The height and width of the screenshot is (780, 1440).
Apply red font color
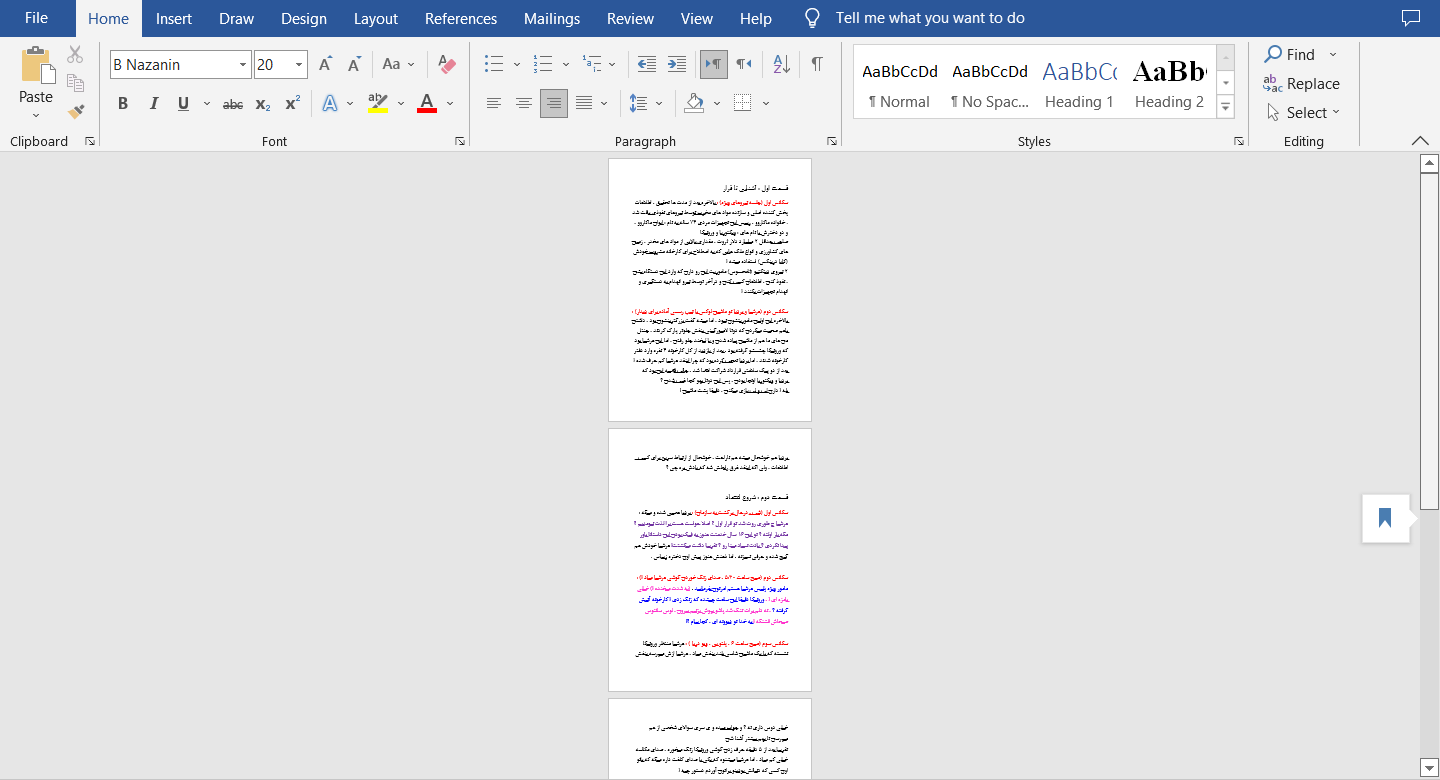pos(427,103)
